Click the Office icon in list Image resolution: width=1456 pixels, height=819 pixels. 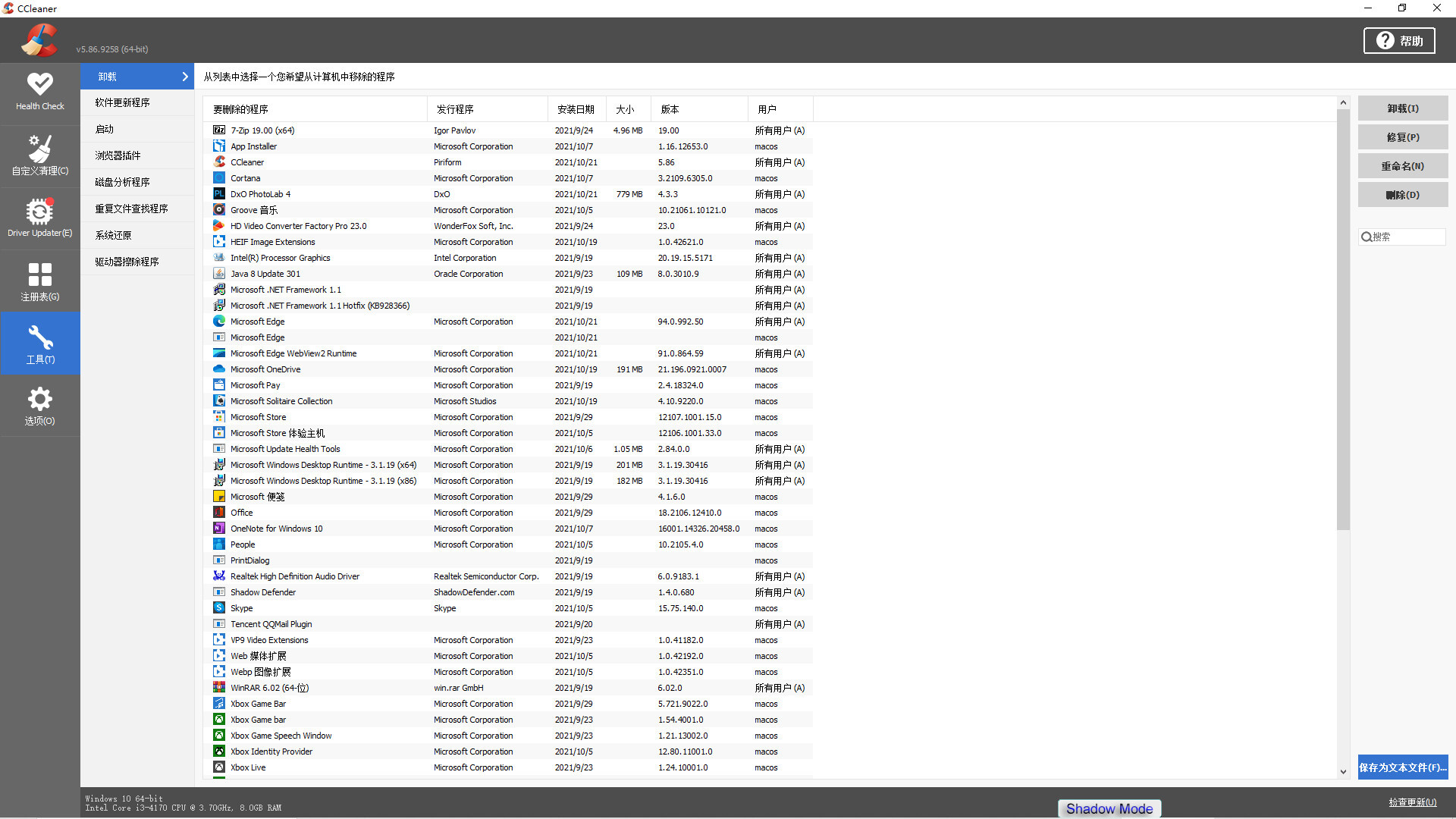pyautogui.click(x=219, y=513)
